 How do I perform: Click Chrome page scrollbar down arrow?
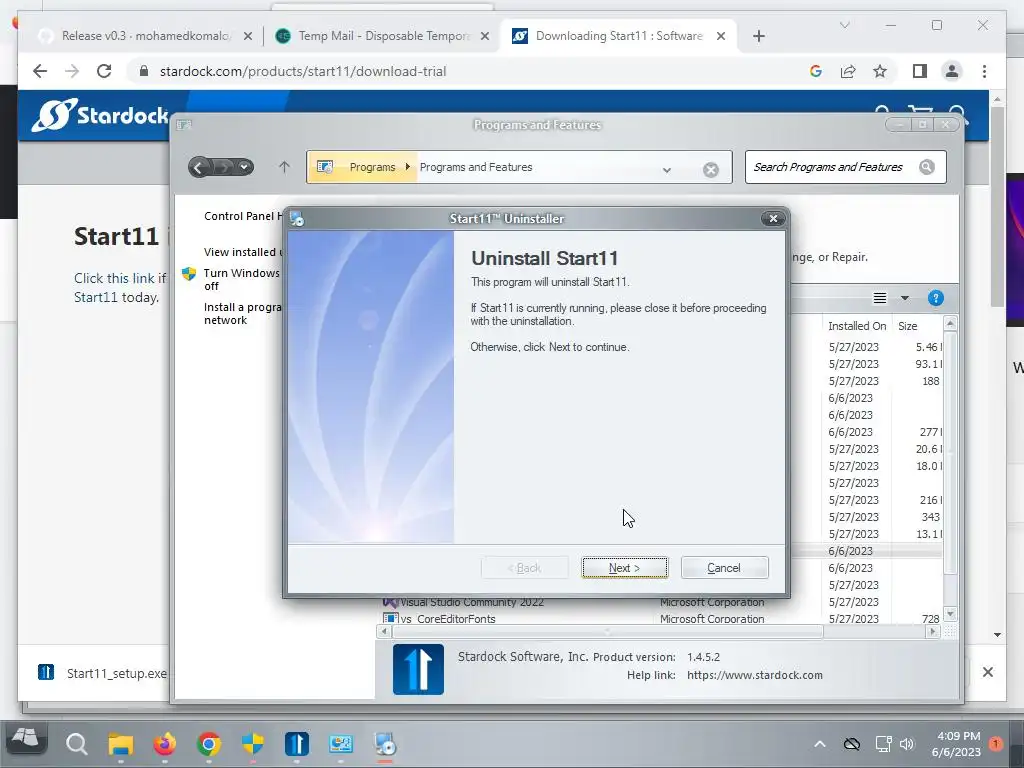(x=997, y=635)
